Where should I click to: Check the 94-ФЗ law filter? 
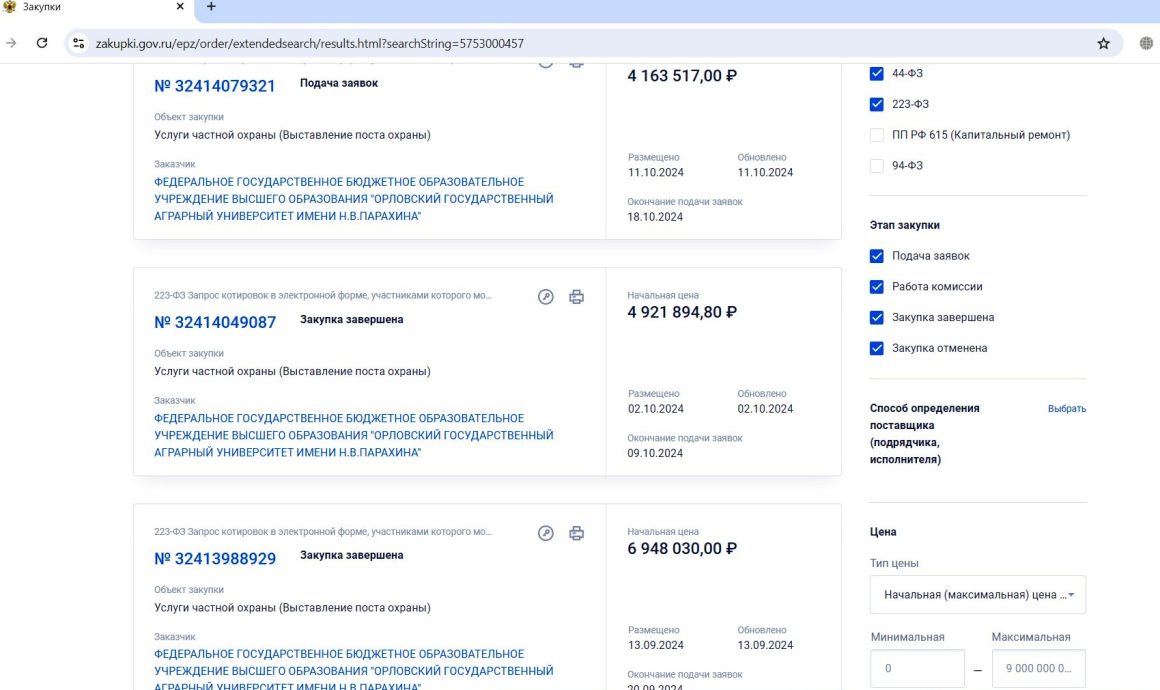pos(877,166)
